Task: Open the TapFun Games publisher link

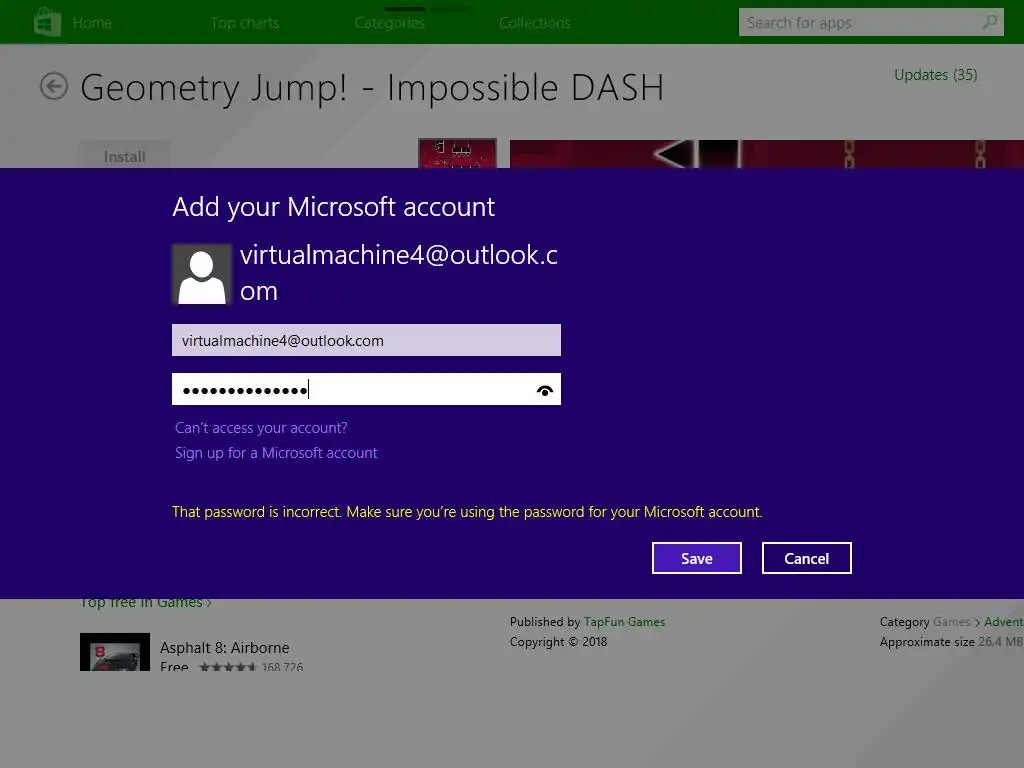Action: (x=624, y=622)
